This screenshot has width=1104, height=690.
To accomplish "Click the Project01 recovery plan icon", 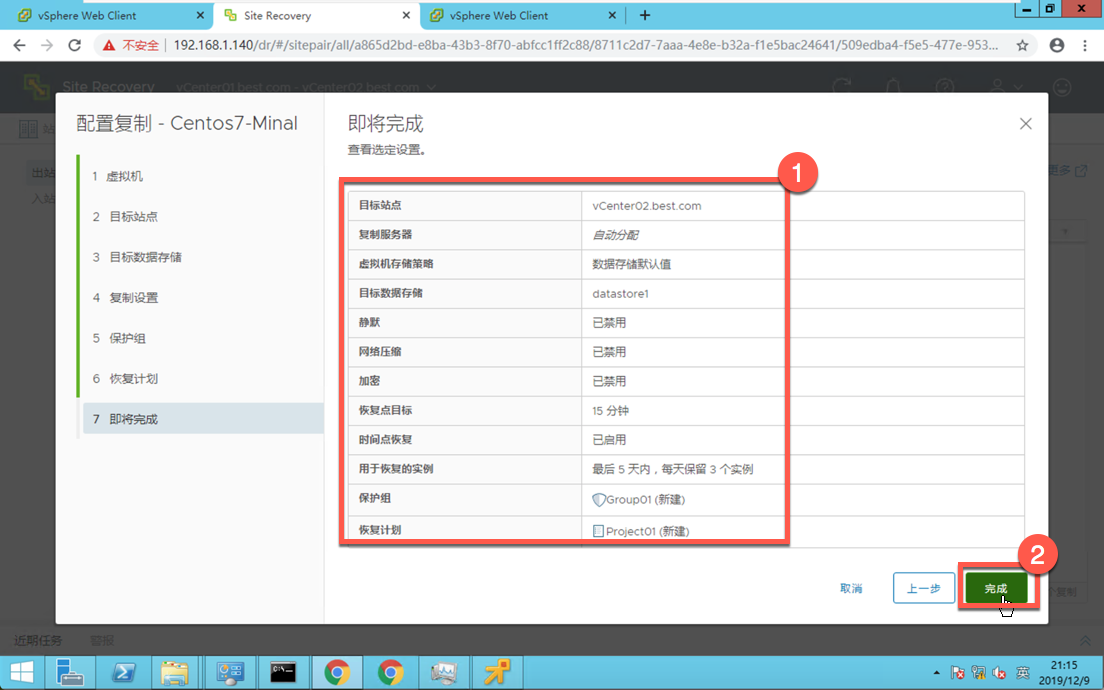I will (598, 531).
